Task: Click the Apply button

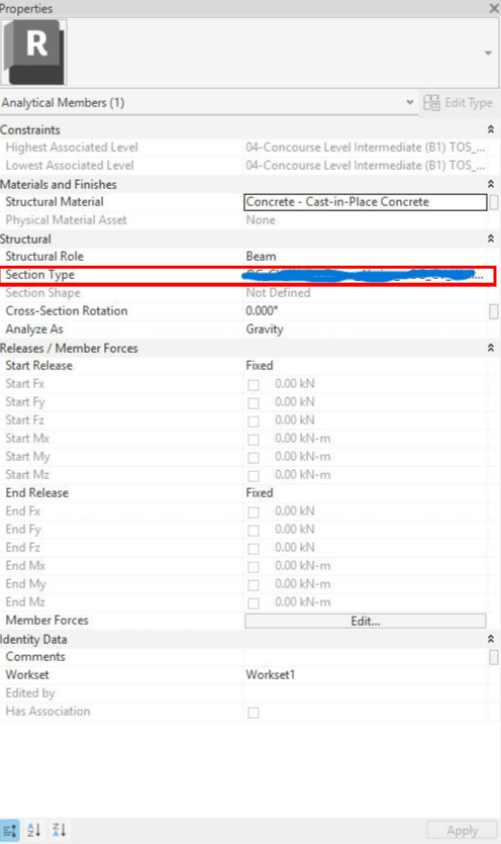Action: (462, 831)
